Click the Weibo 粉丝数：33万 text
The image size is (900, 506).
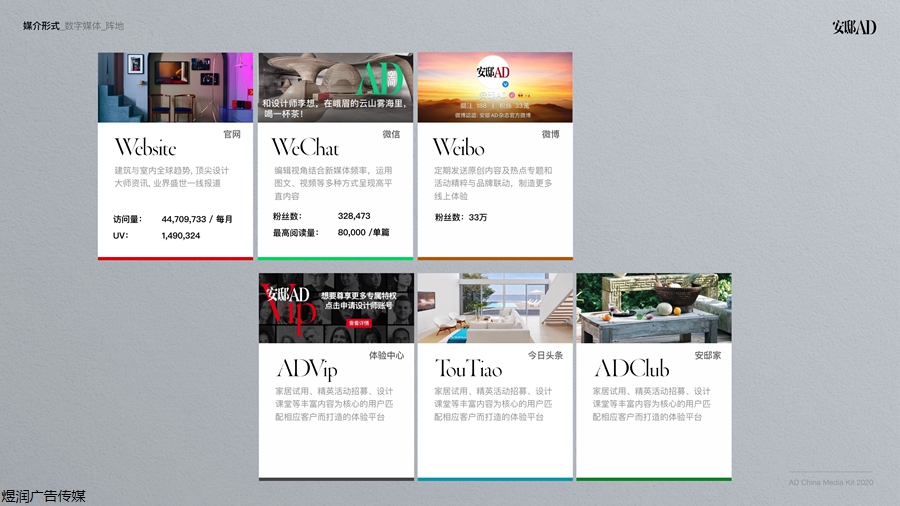coord(461,217)
